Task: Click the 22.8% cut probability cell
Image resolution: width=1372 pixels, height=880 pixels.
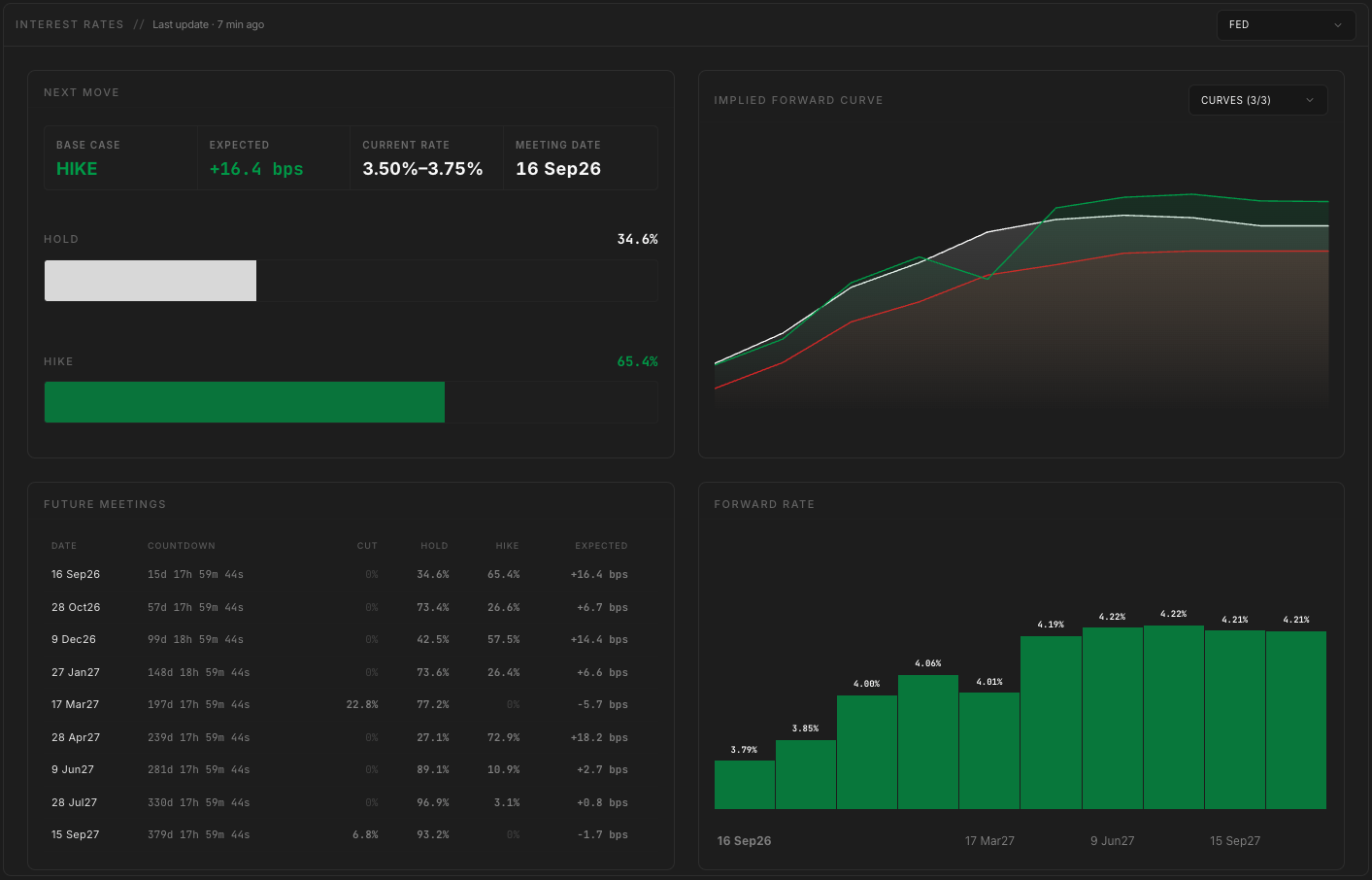Action: (362, 705)
